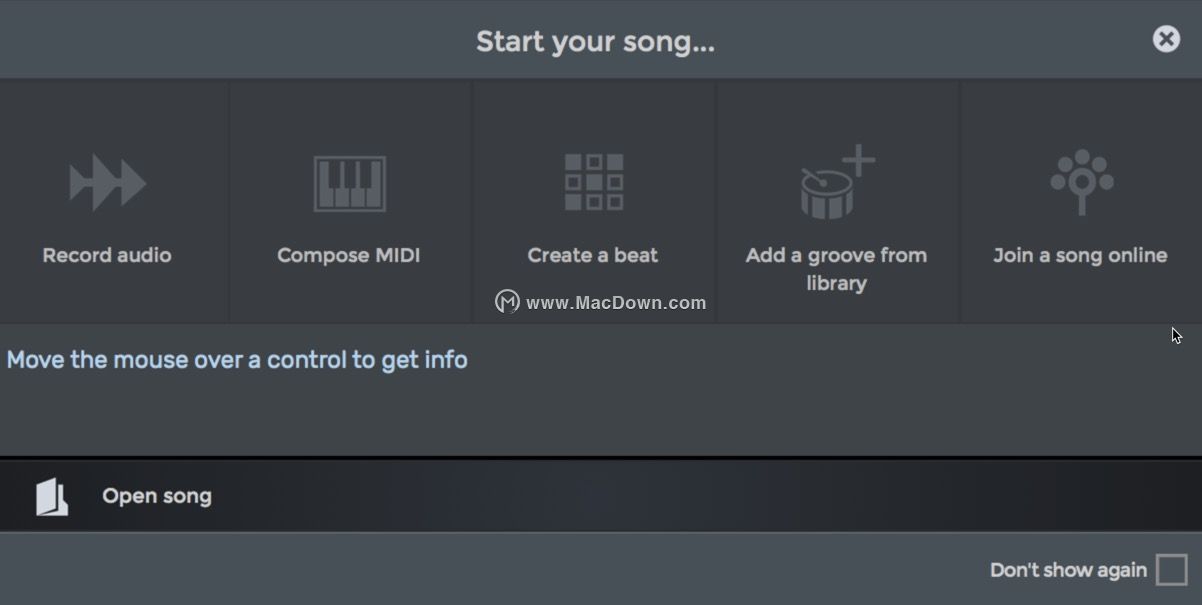Select the Join a song online tree icon

[1081, 182]
